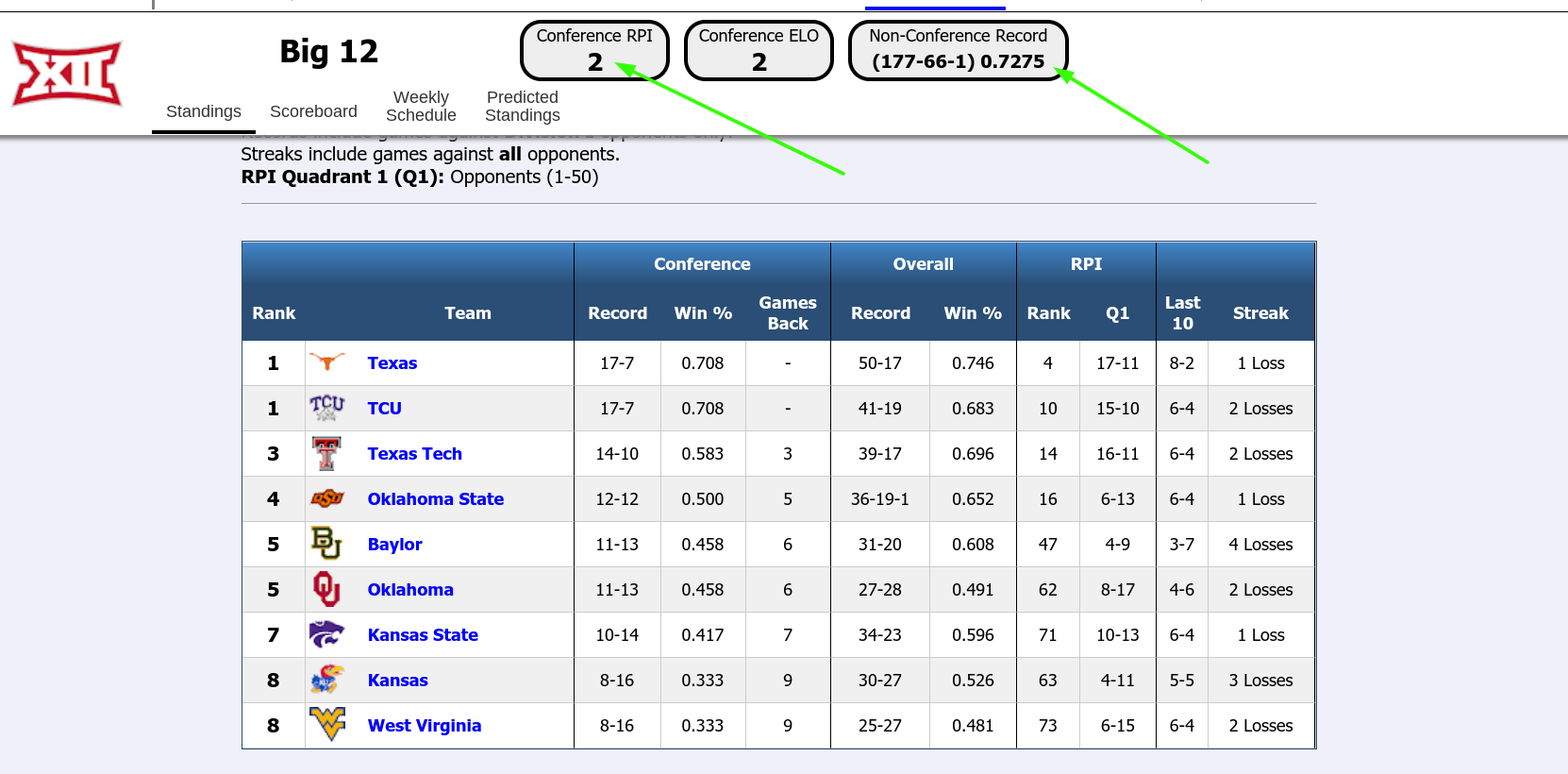Open the Predicted Standings tab

coord(523,106)
